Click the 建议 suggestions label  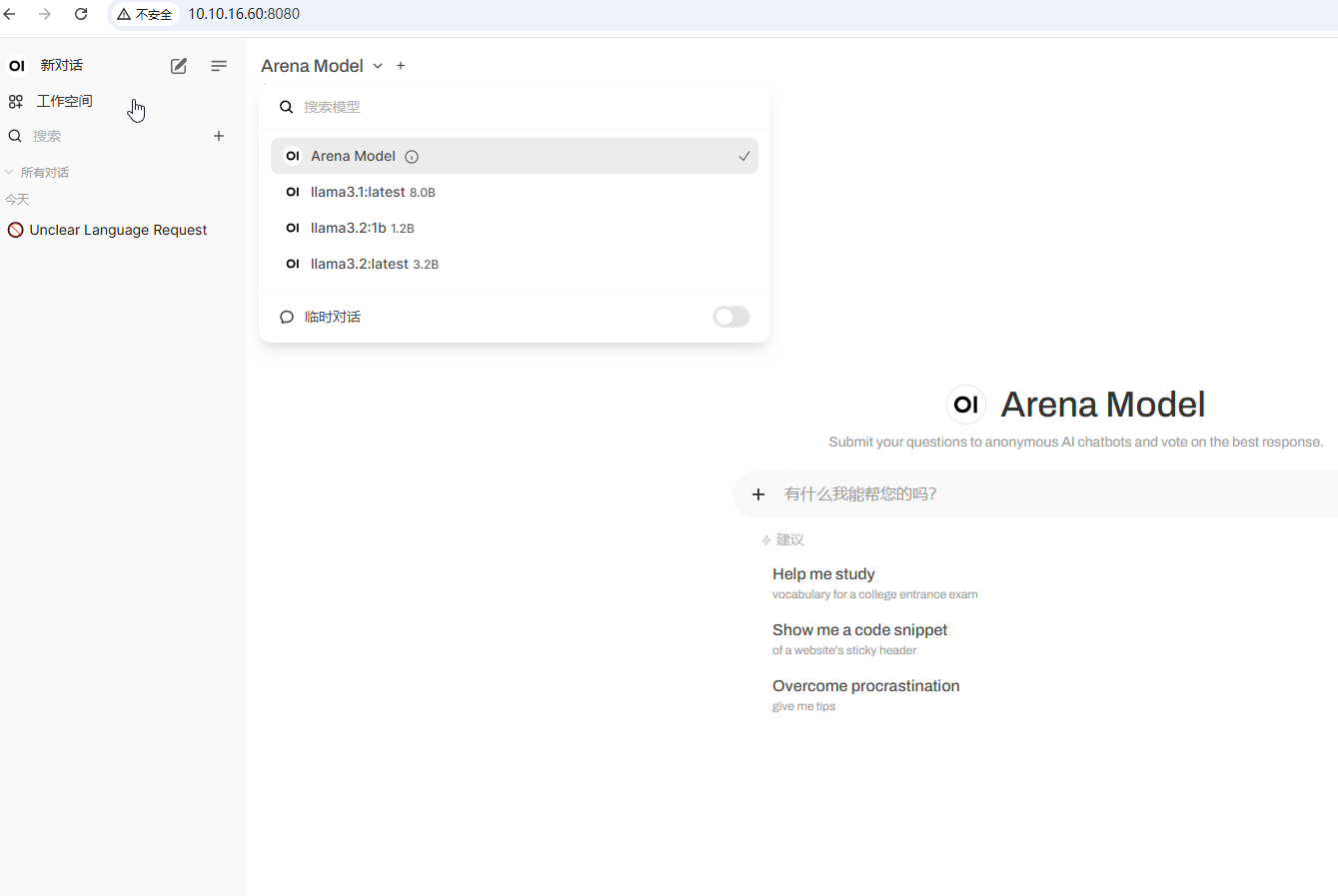tap(790, 539)
